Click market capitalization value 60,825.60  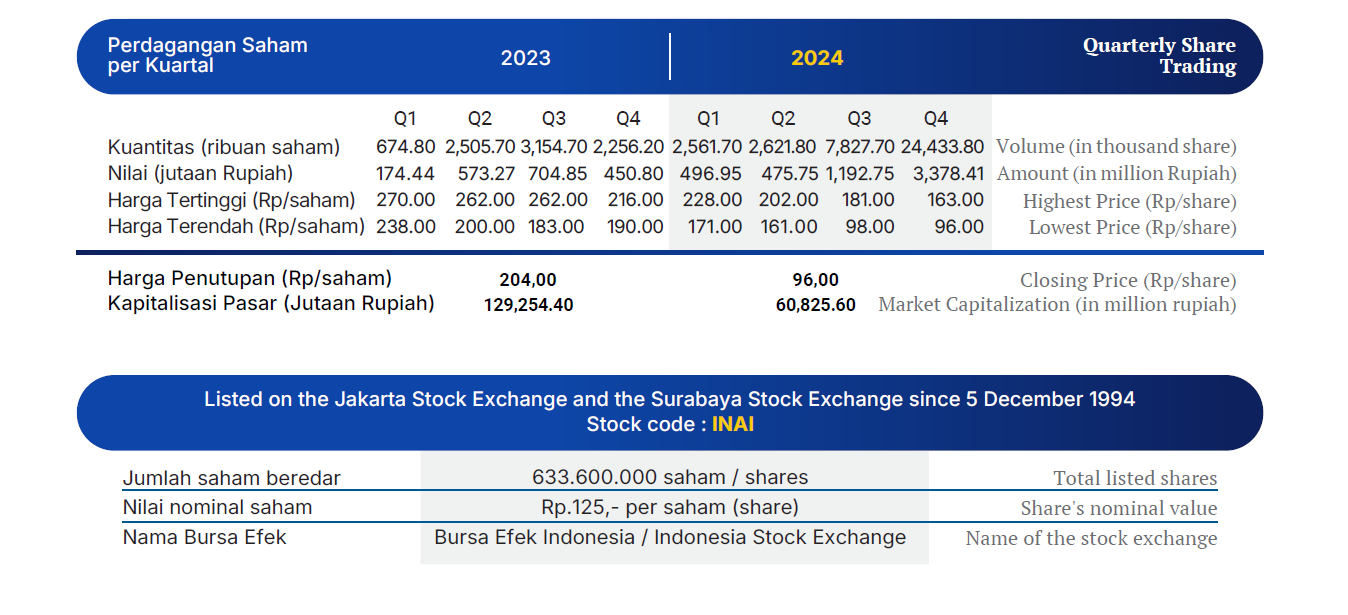pos(816,305)
